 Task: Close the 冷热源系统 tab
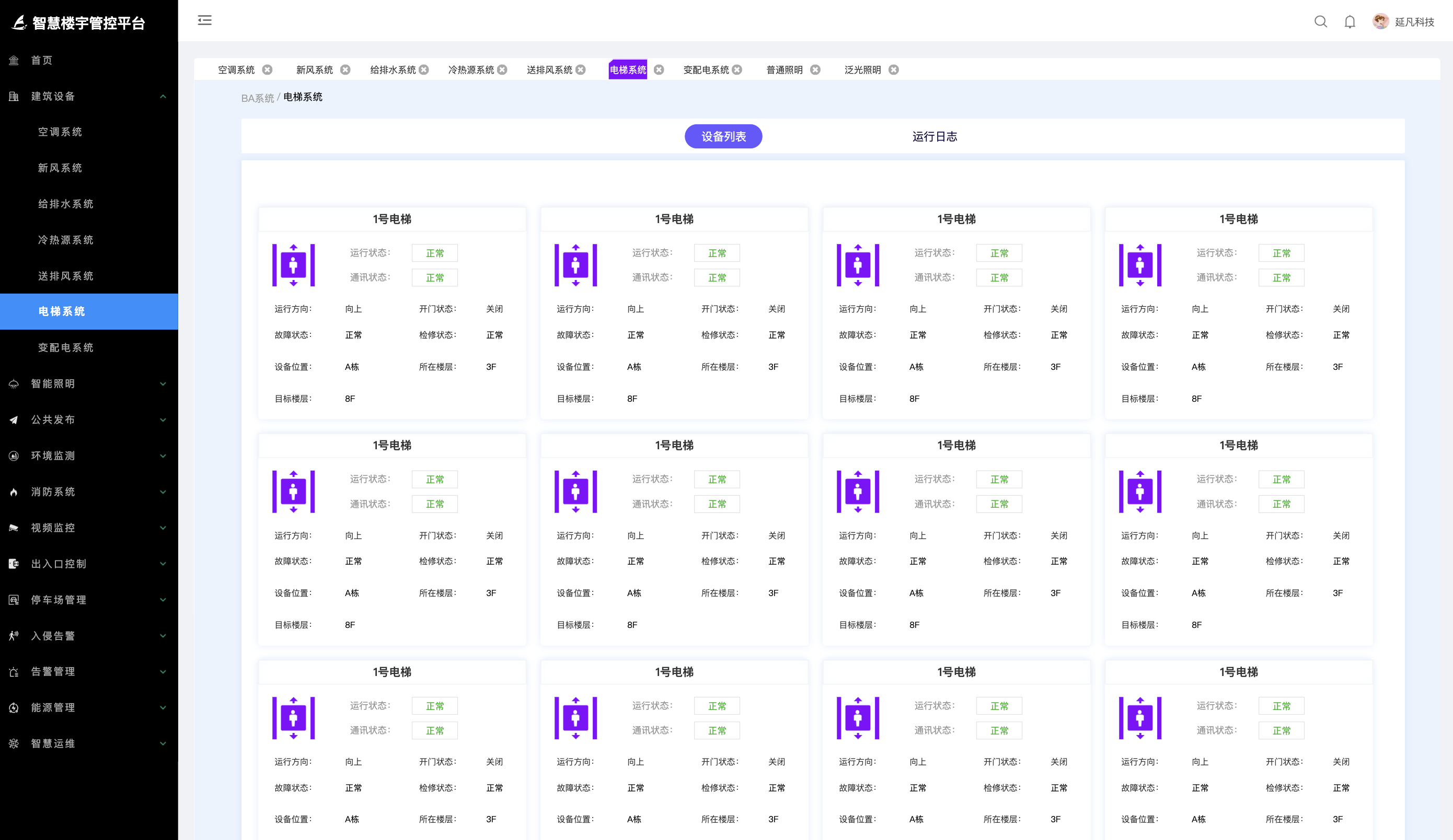(x=502, y=69)
